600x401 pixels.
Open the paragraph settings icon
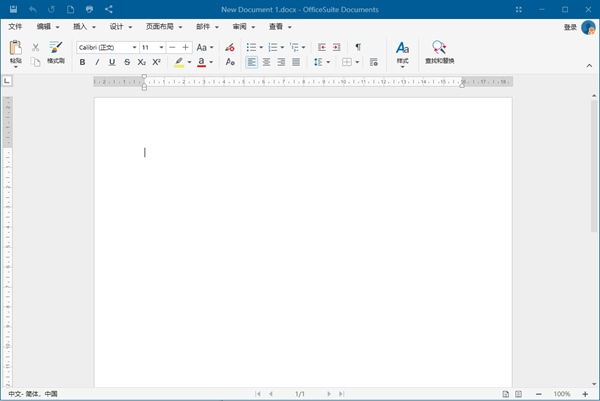coord(374,62)
